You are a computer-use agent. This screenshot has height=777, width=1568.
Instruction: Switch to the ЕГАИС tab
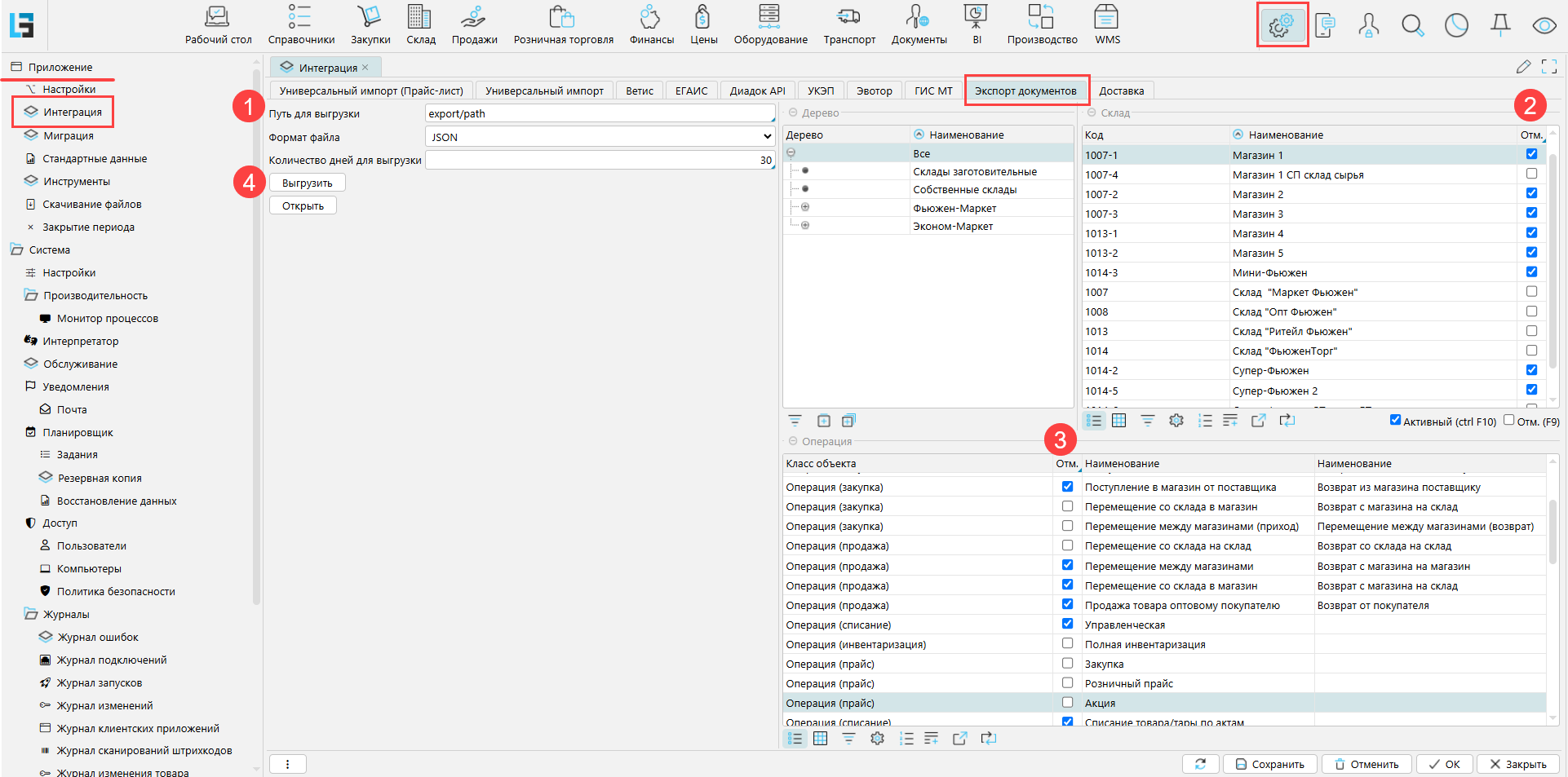691,91
